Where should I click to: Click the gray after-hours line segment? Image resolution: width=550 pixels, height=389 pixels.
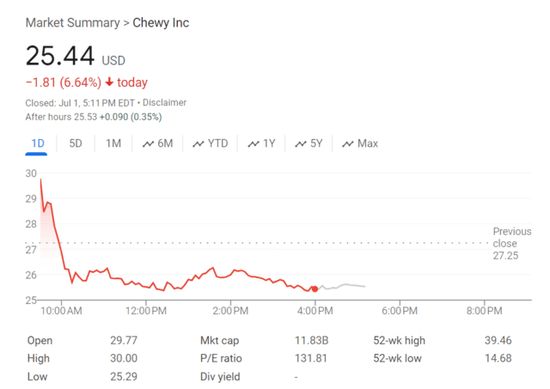(342, 286)
